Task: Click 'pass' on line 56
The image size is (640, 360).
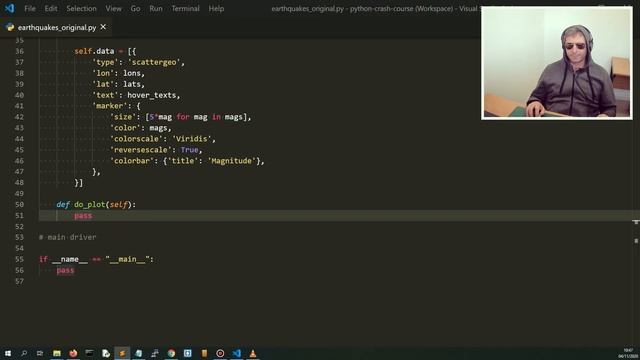Action: [x=65, y=270]
